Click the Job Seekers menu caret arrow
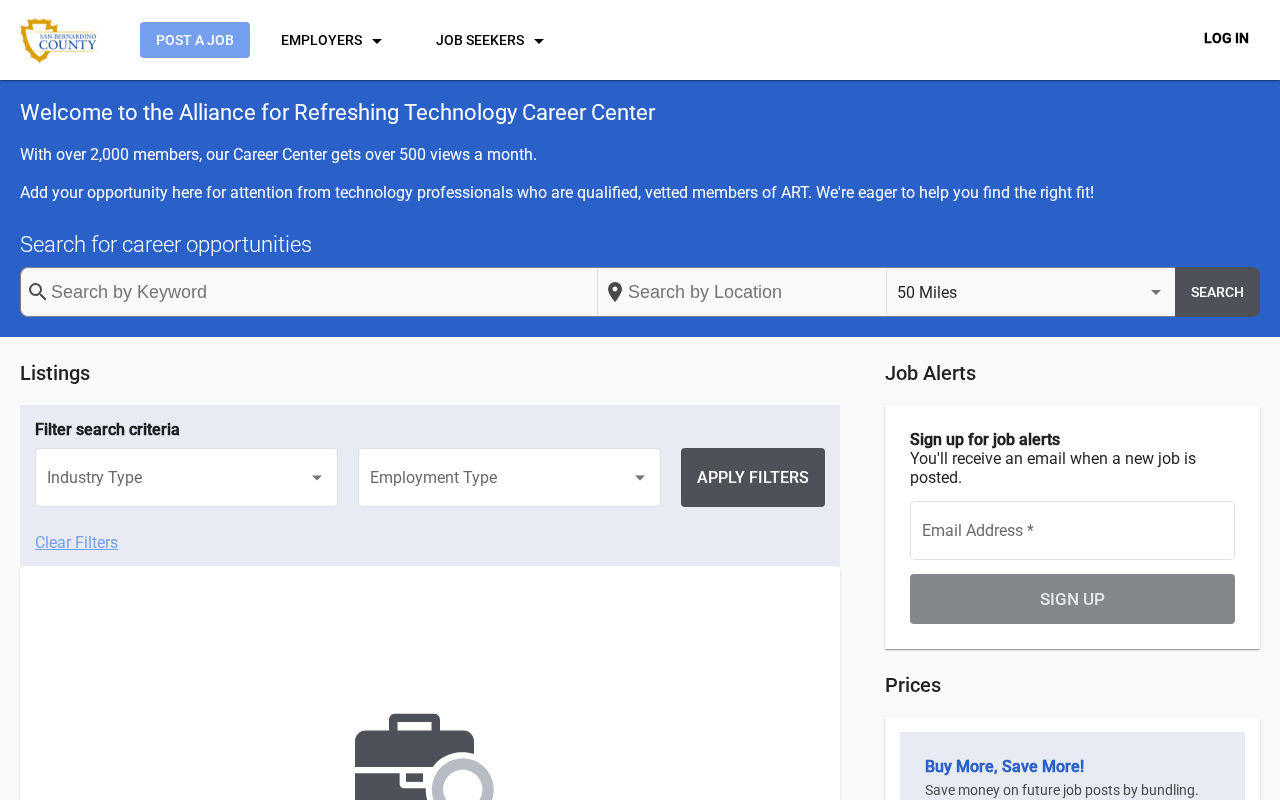The image size is (1280, 800). coord(539,41)
